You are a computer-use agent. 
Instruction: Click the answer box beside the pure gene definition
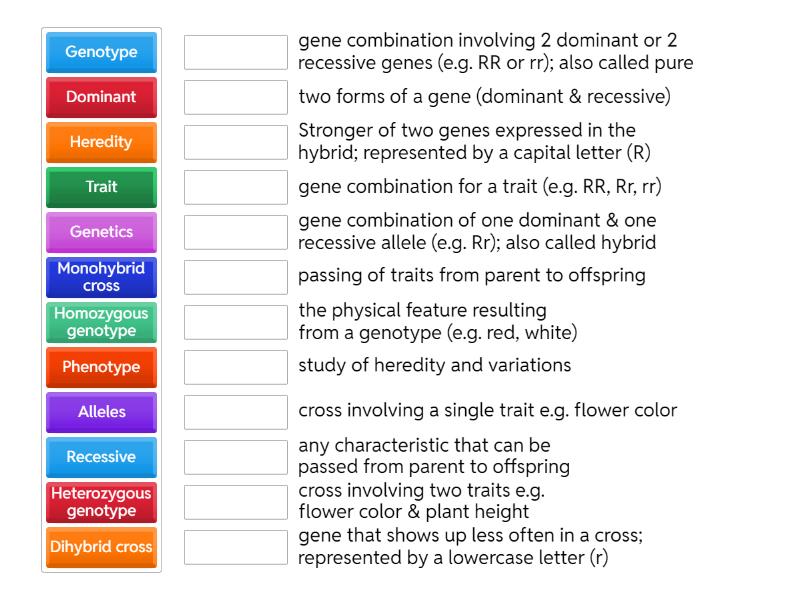tap(235, 53)
